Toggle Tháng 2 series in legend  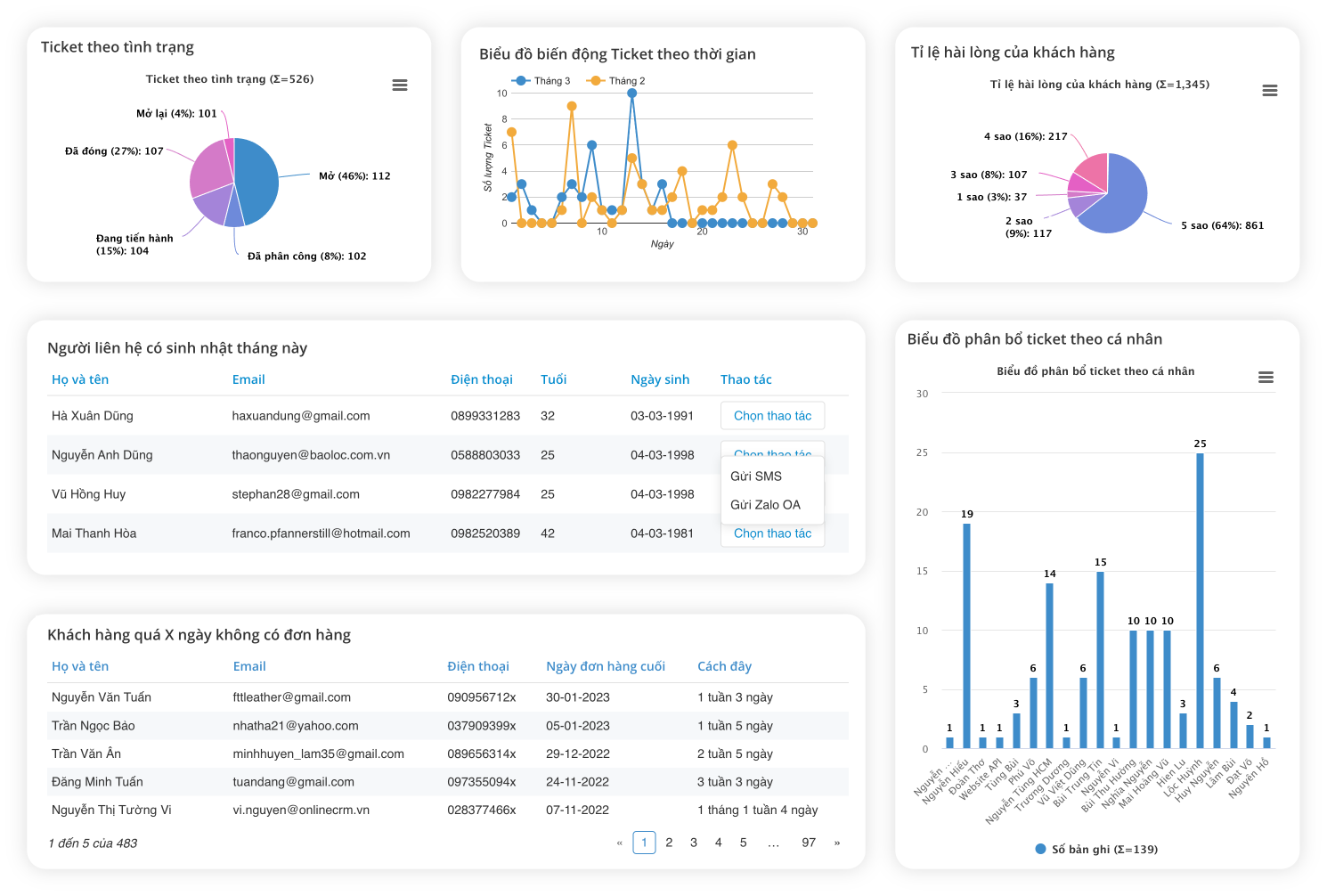[617, 81]
